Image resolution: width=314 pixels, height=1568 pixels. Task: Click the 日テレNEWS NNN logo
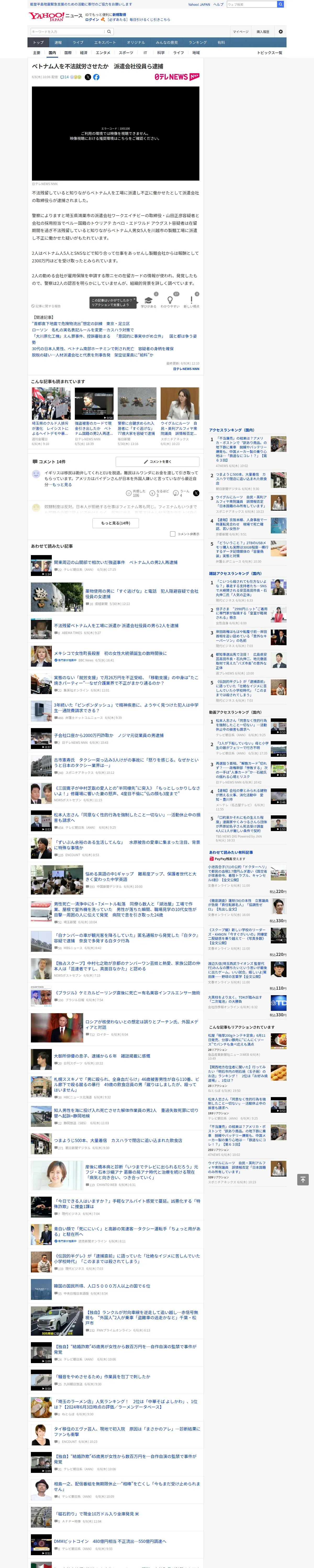coord(177,77)
